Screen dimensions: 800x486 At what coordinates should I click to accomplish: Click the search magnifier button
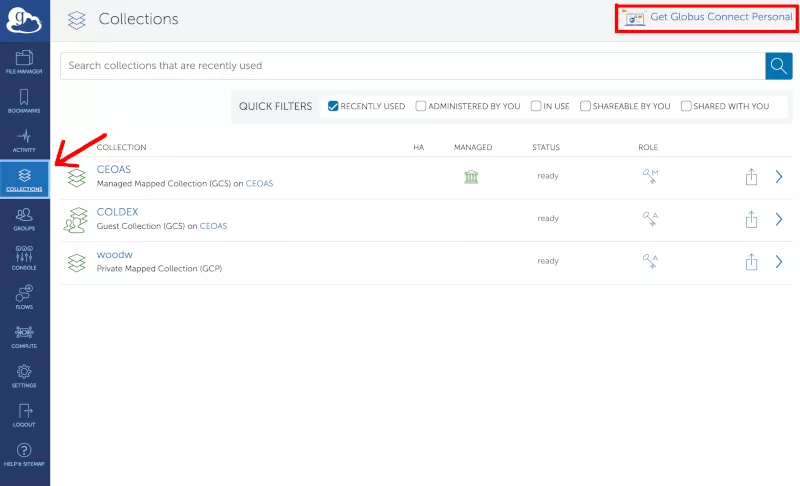[x=779, y=66]
